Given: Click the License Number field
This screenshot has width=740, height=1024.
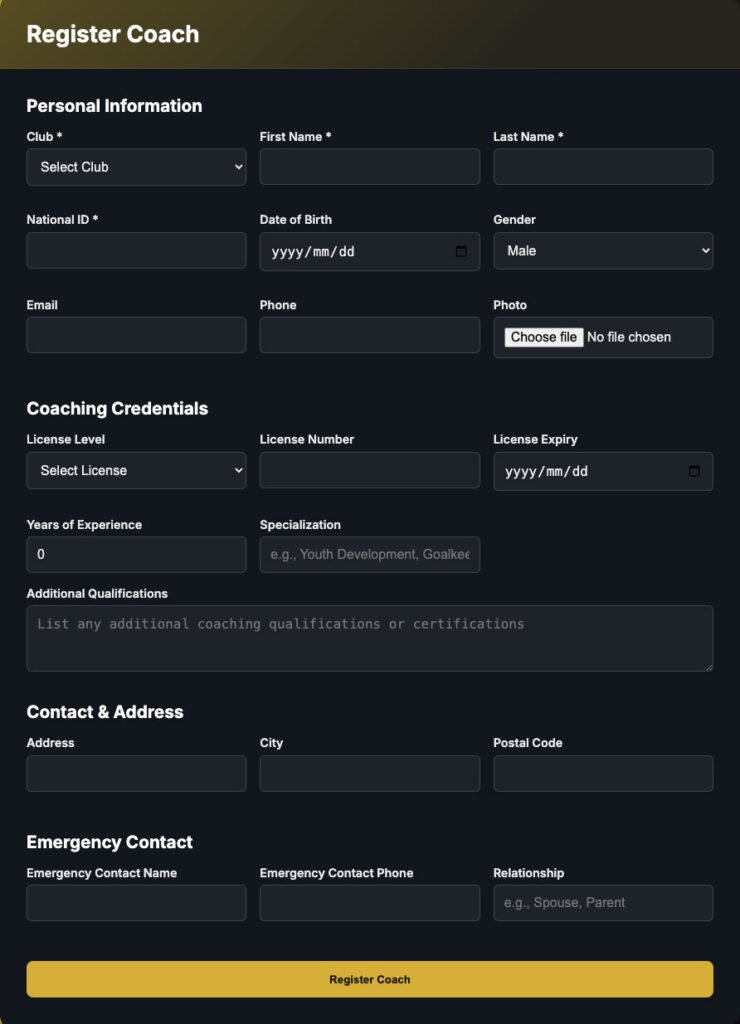Looking at the screenshot, I should tap(370, 470).
